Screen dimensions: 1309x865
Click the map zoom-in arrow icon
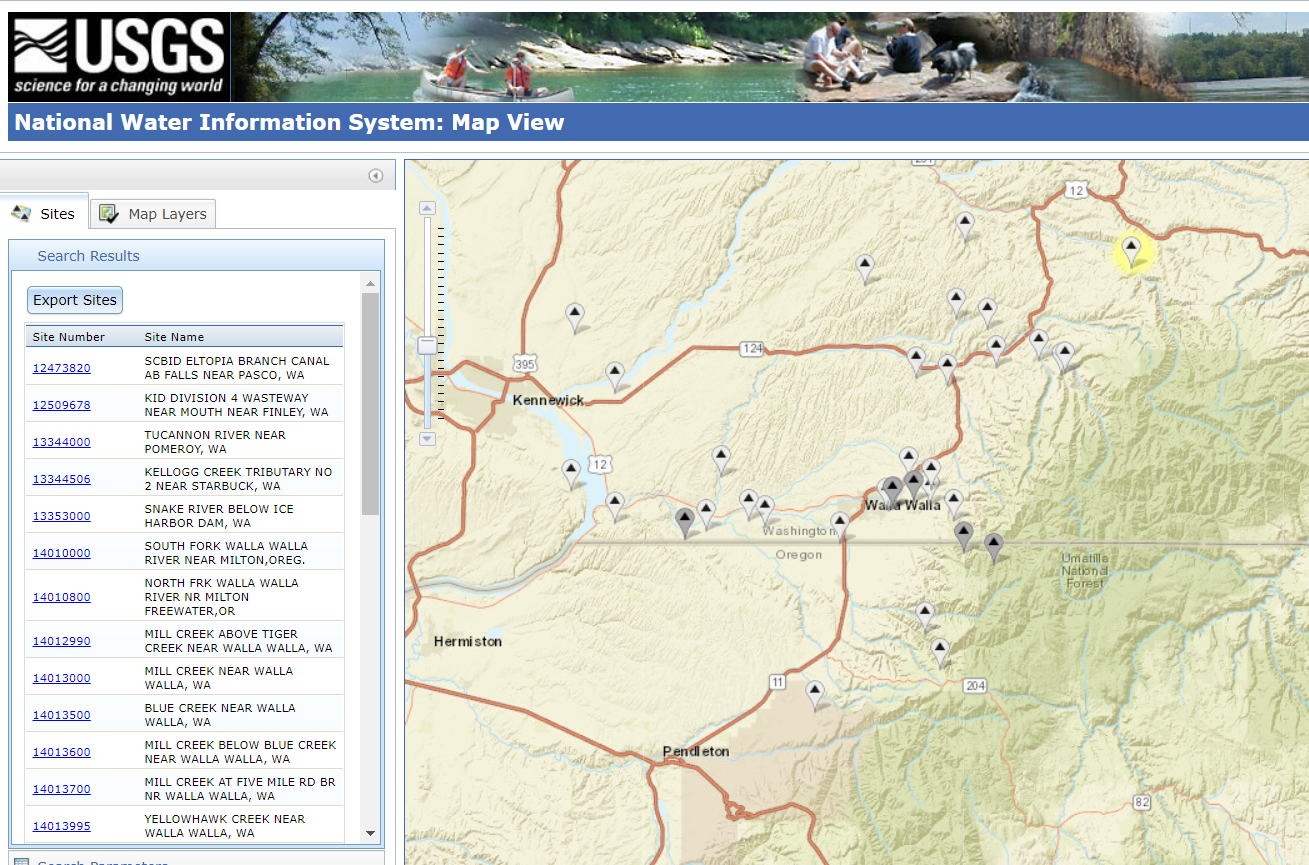click(x=427, y=208)
